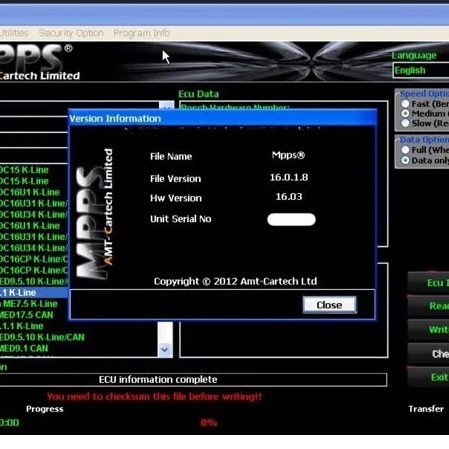Select the Data only option
The image size is (449, 449).
pos(405,160)
